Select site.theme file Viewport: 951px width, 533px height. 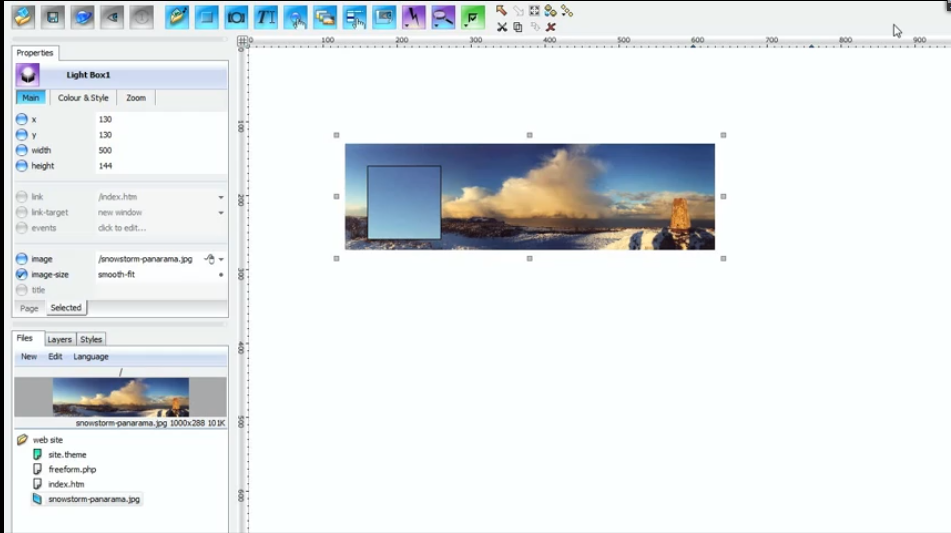(x=67, y=455)
